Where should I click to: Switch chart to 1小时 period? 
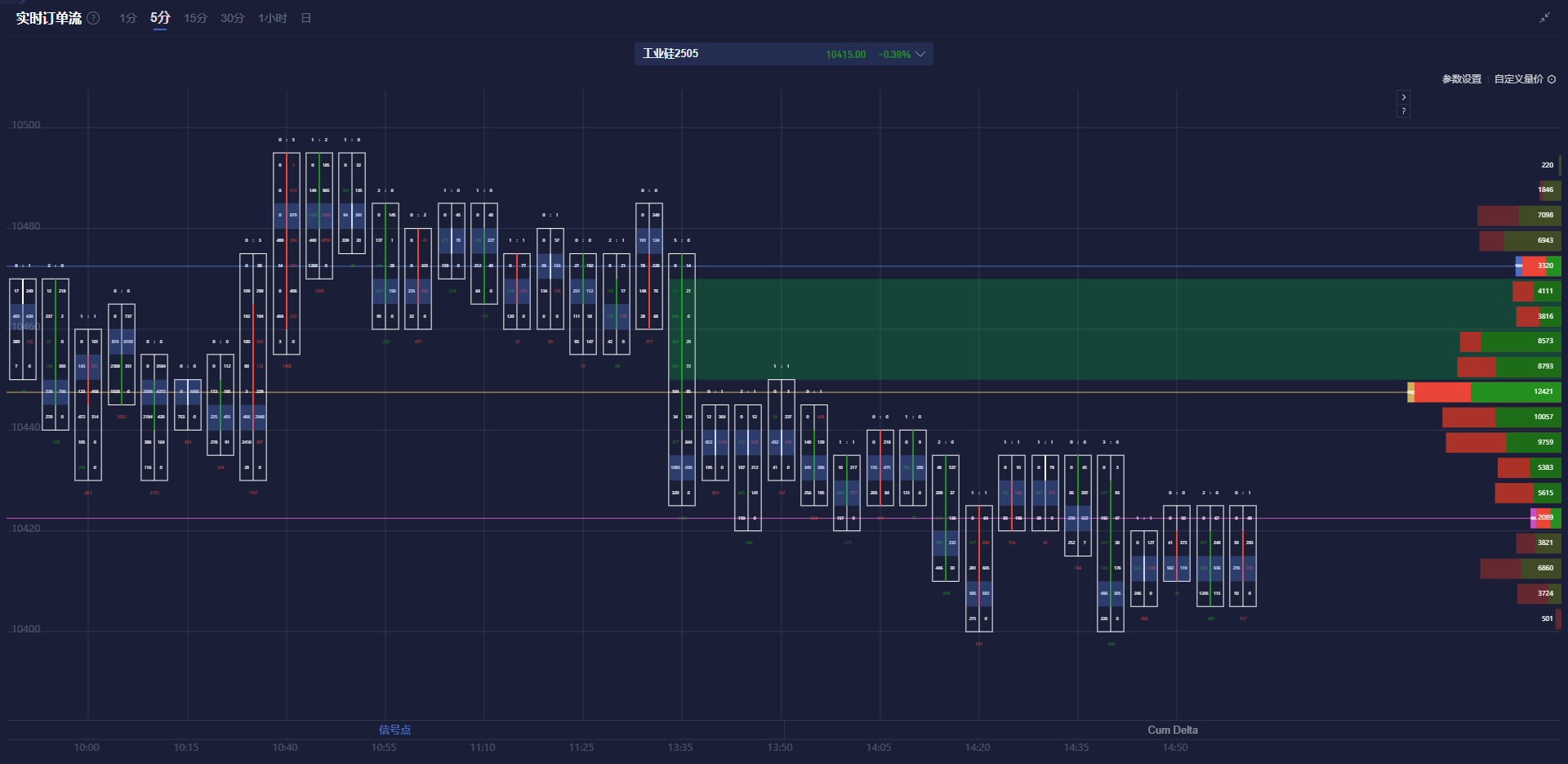pyautogui.click(x=272, y=18)
